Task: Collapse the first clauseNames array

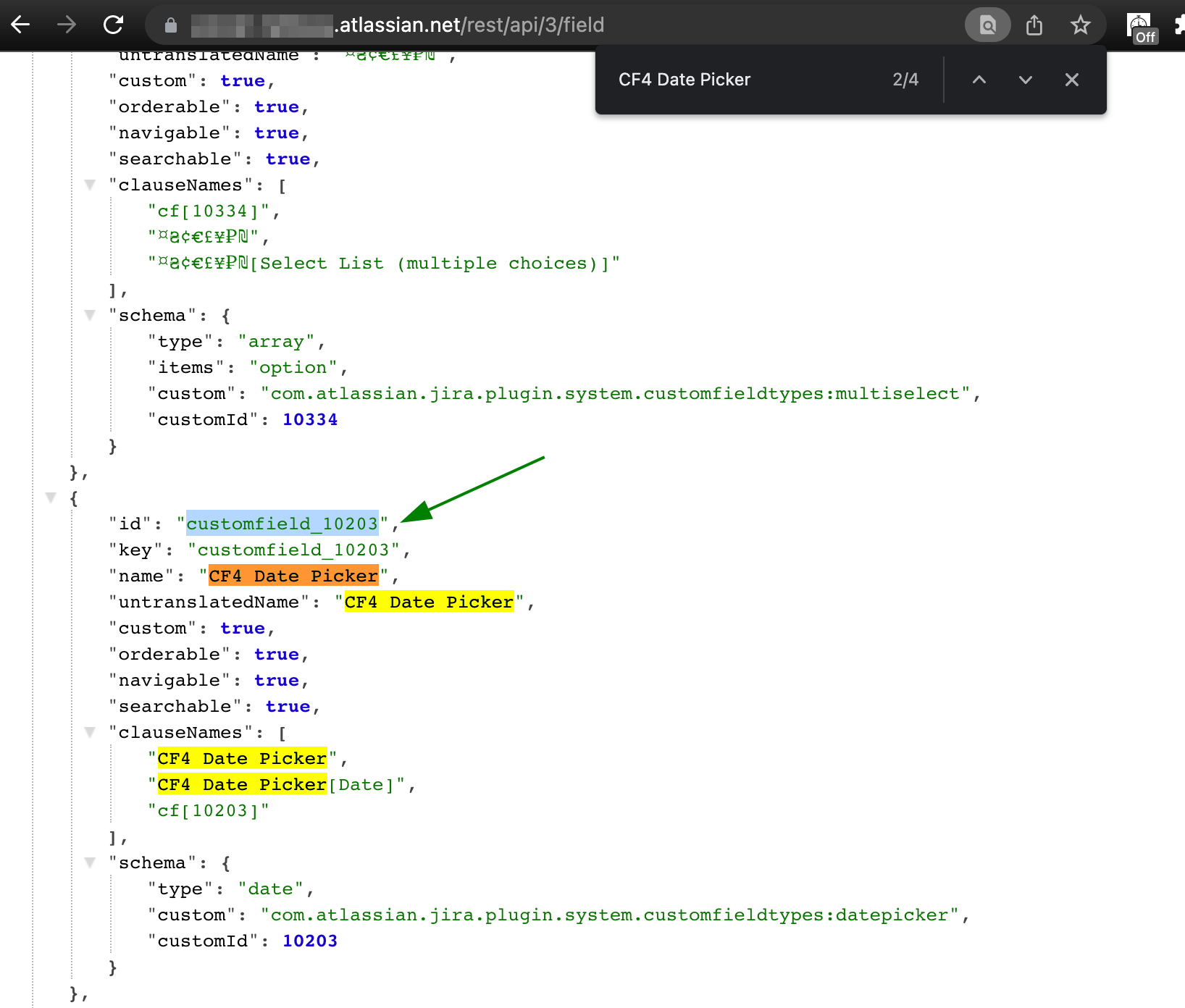Action: click(90, 185)
